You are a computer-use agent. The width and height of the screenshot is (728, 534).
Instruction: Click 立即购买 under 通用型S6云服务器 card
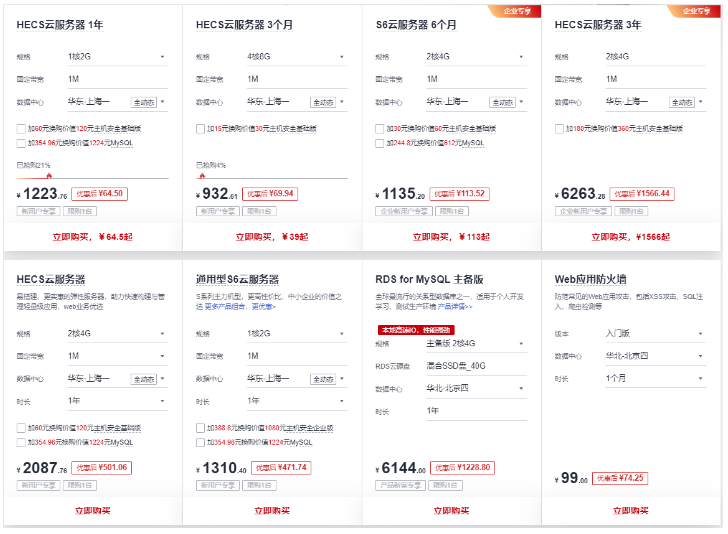coord(272,511)
